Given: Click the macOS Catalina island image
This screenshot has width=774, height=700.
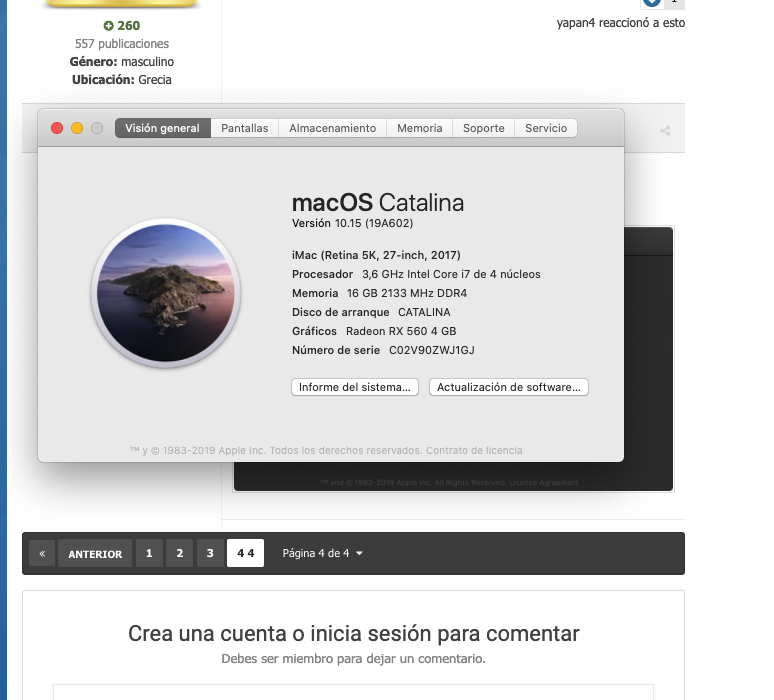Looking at the screenshot, I should [166, 293].
